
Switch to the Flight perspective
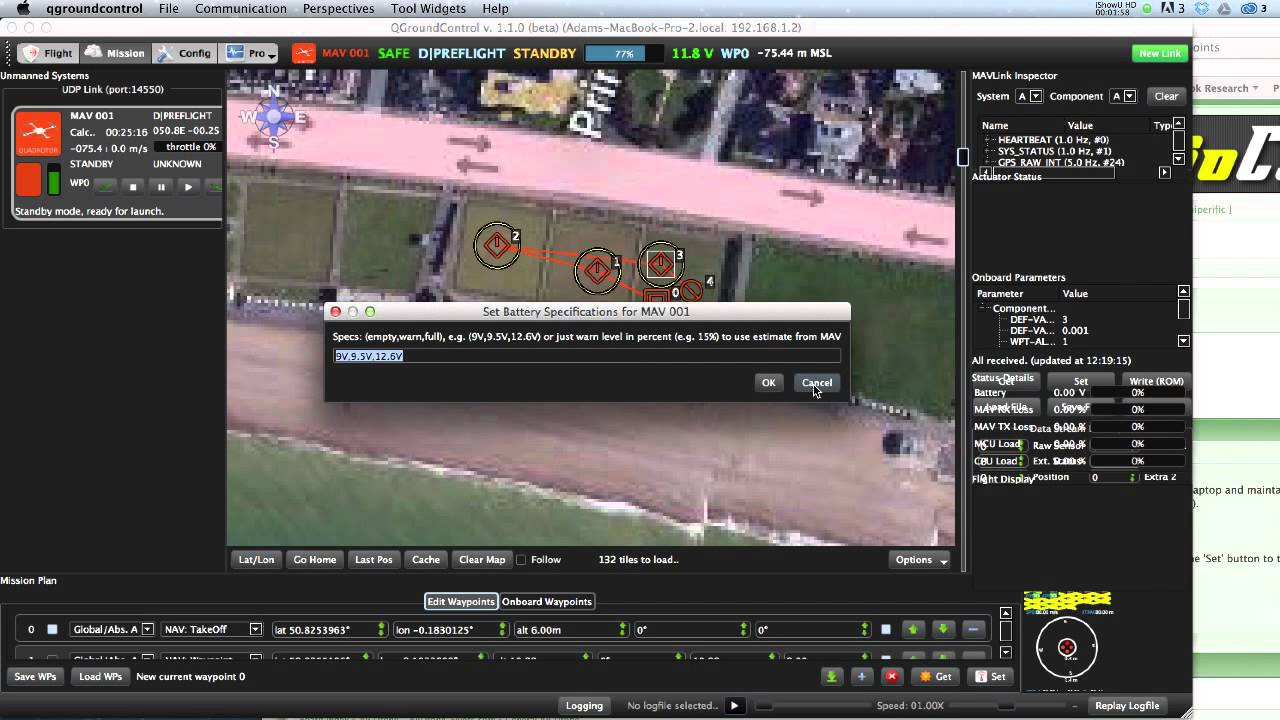tap(48, 53)
